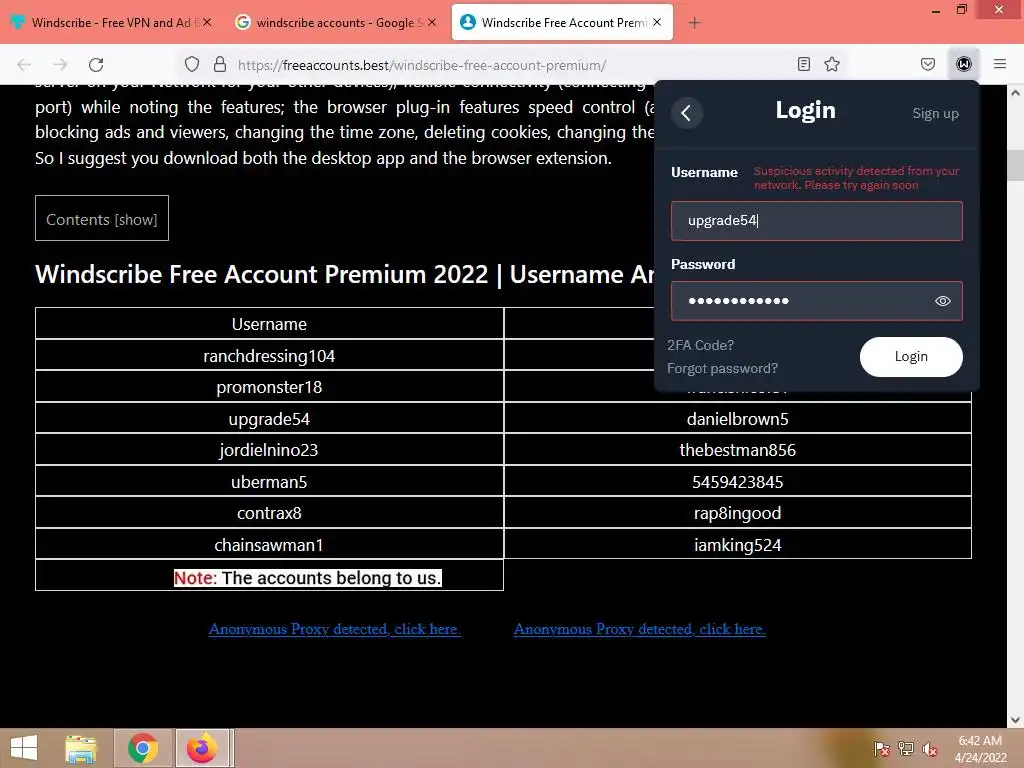Select username cell ranchdressing104

tap(269, 356)
